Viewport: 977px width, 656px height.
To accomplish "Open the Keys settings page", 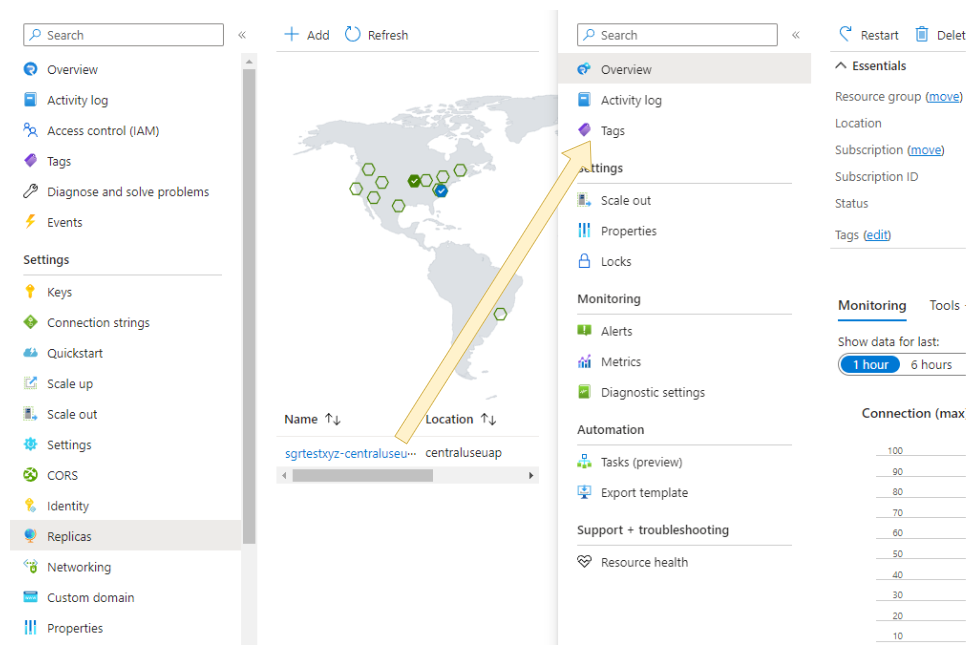I will pos(61,291).
